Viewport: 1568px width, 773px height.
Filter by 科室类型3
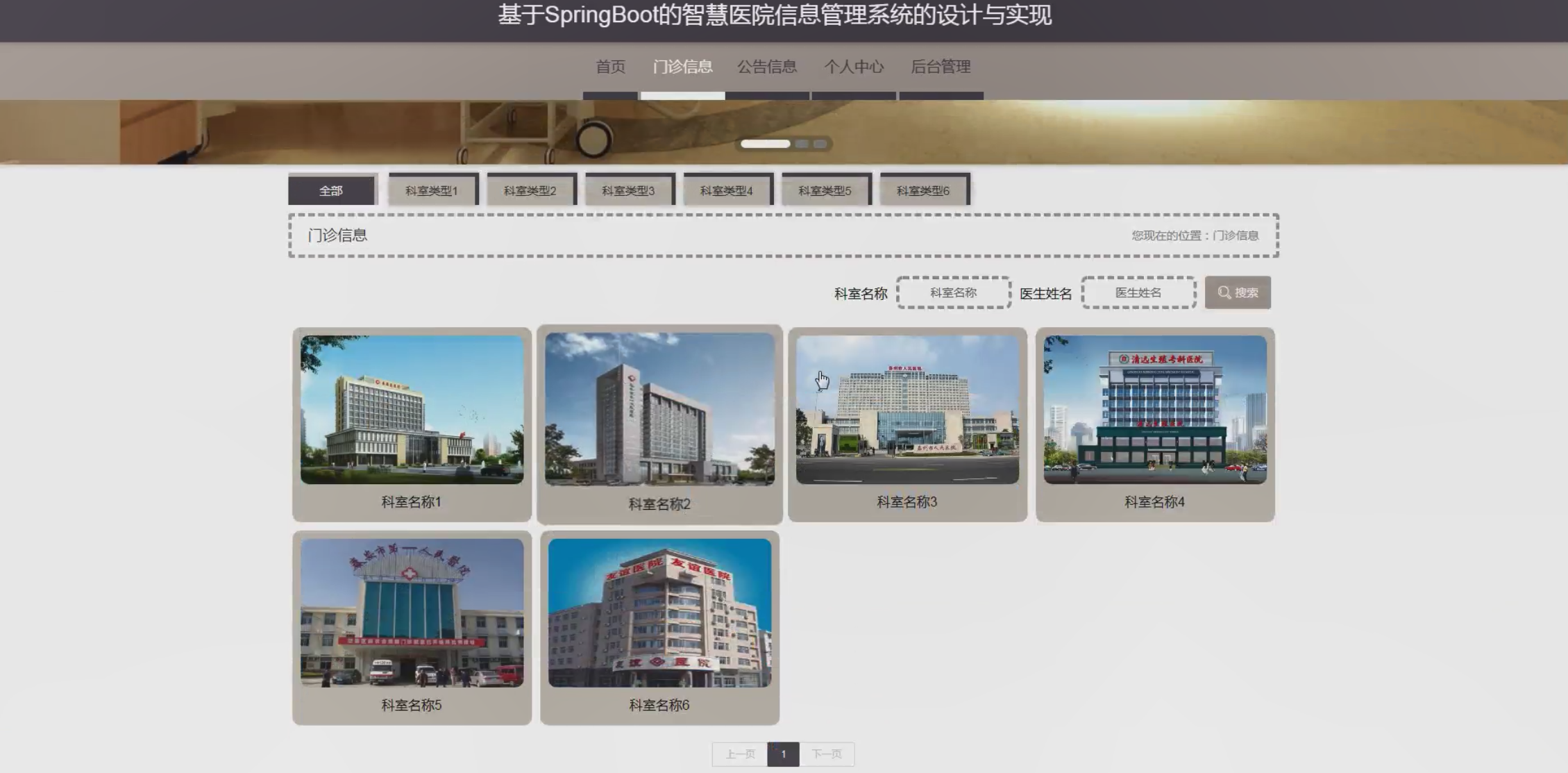point(628,190)
